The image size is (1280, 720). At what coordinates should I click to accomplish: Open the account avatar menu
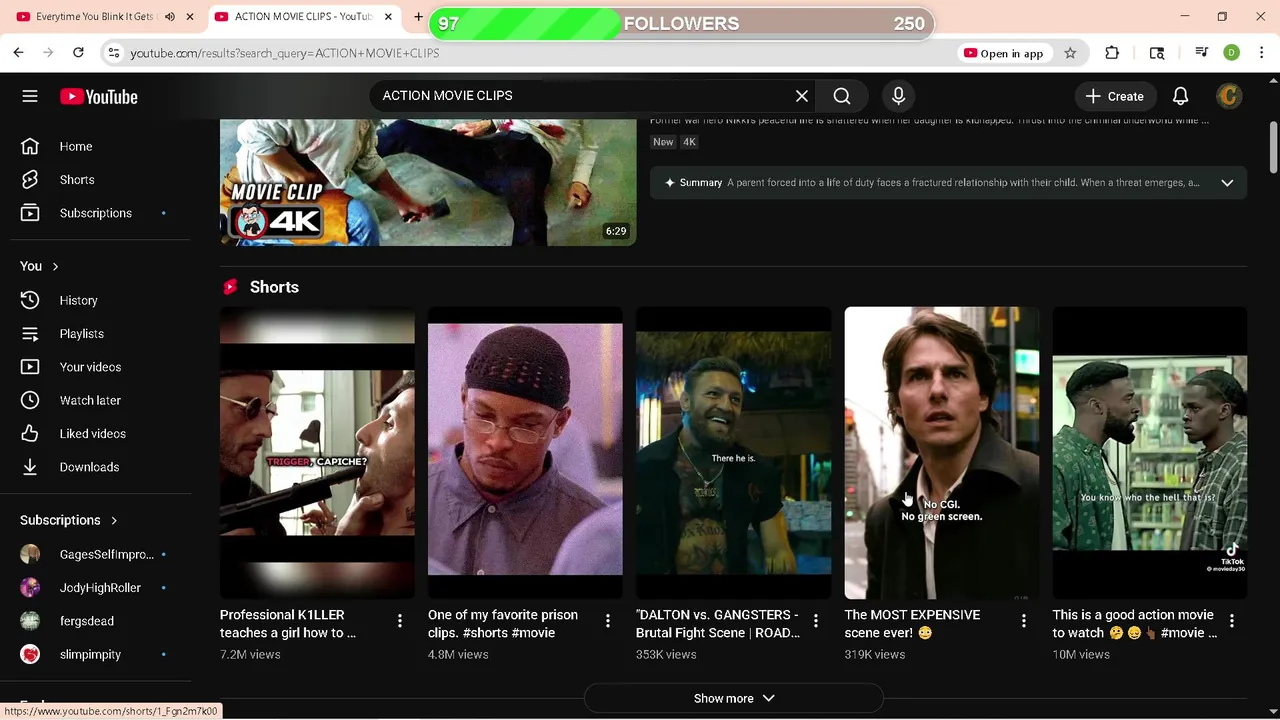1229,96
